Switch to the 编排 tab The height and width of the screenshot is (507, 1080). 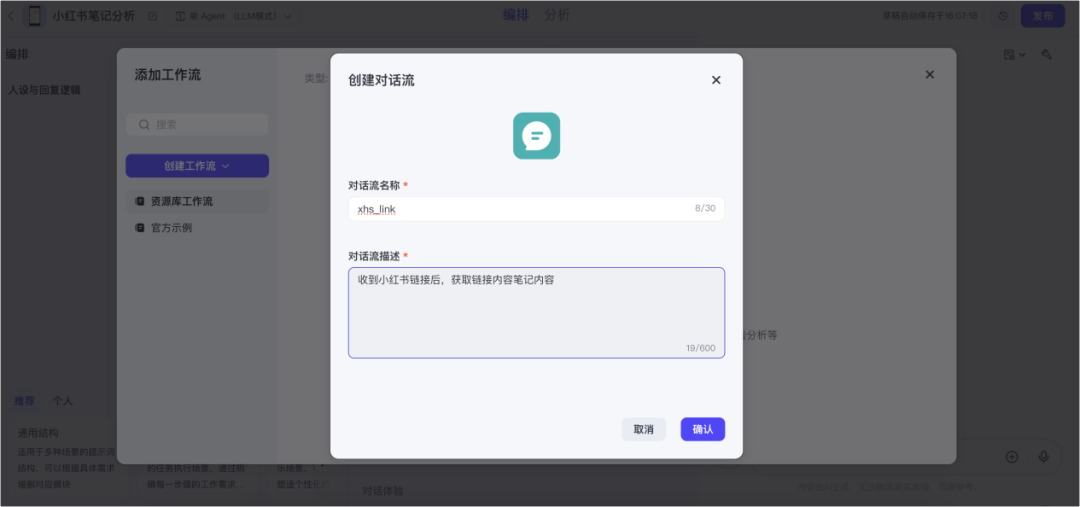click(516, 15)
